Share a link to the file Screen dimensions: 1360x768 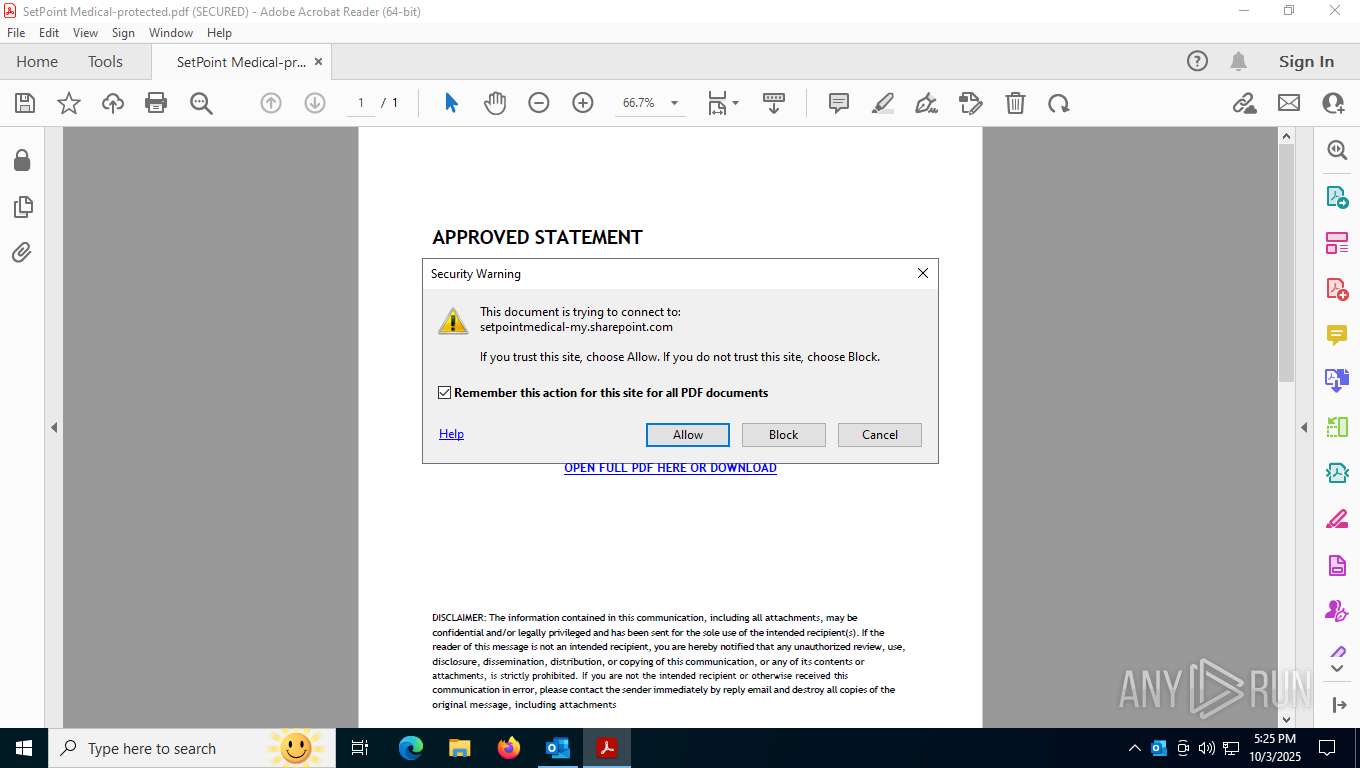(1245, 103)
